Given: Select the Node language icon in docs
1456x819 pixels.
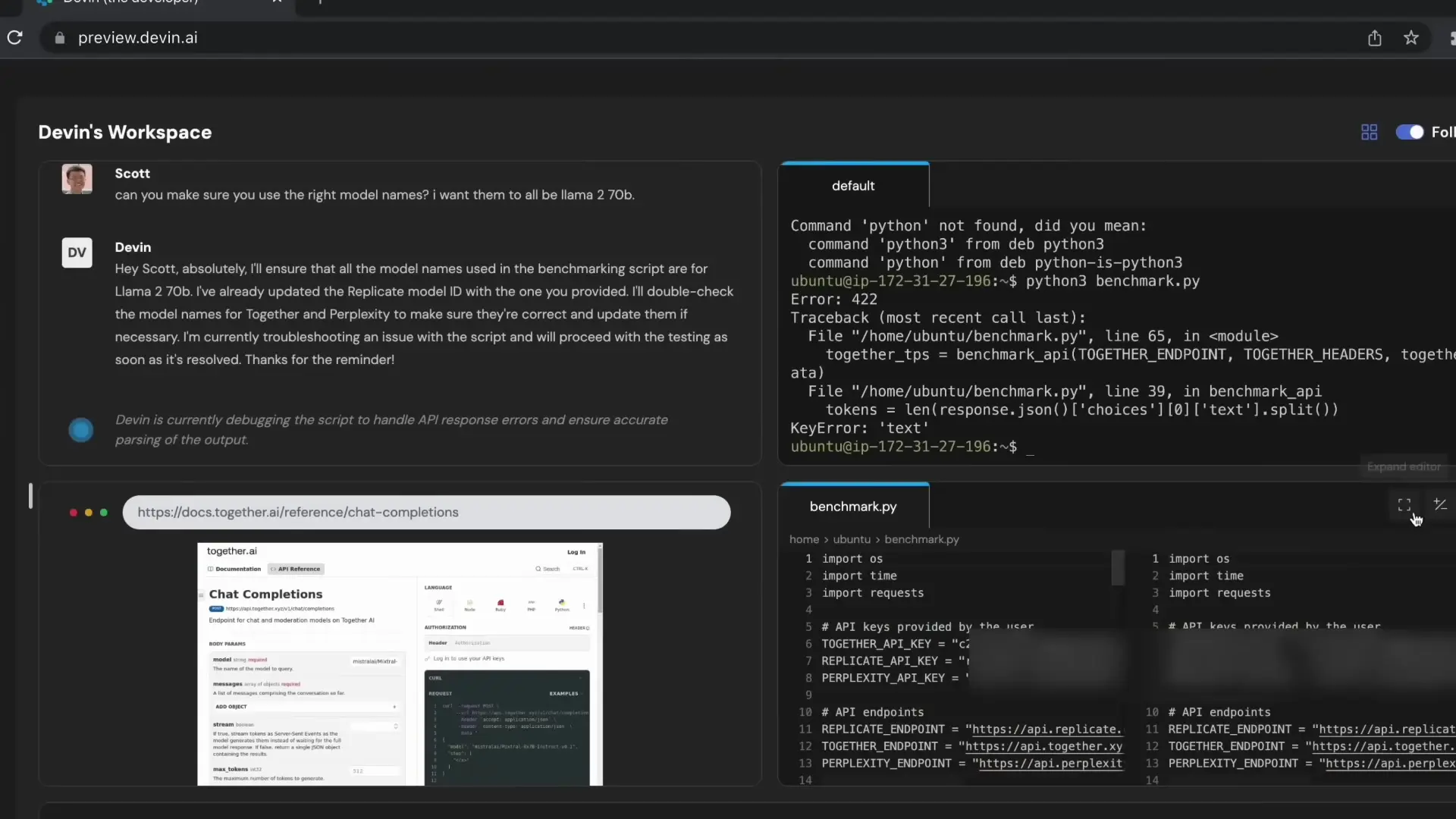Looking at the screenshot, I should pos(469,605).
